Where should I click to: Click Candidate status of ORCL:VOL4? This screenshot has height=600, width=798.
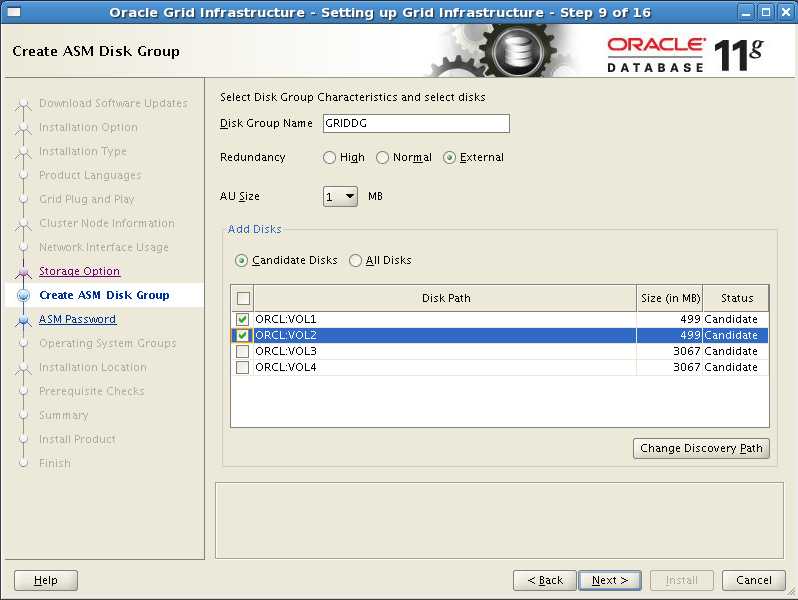tap(736, 367)
